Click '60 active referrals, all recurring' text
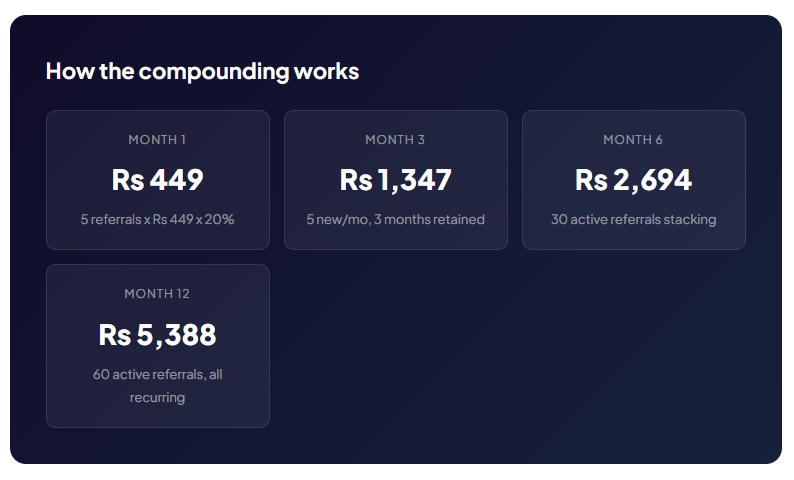 [157, 386]
